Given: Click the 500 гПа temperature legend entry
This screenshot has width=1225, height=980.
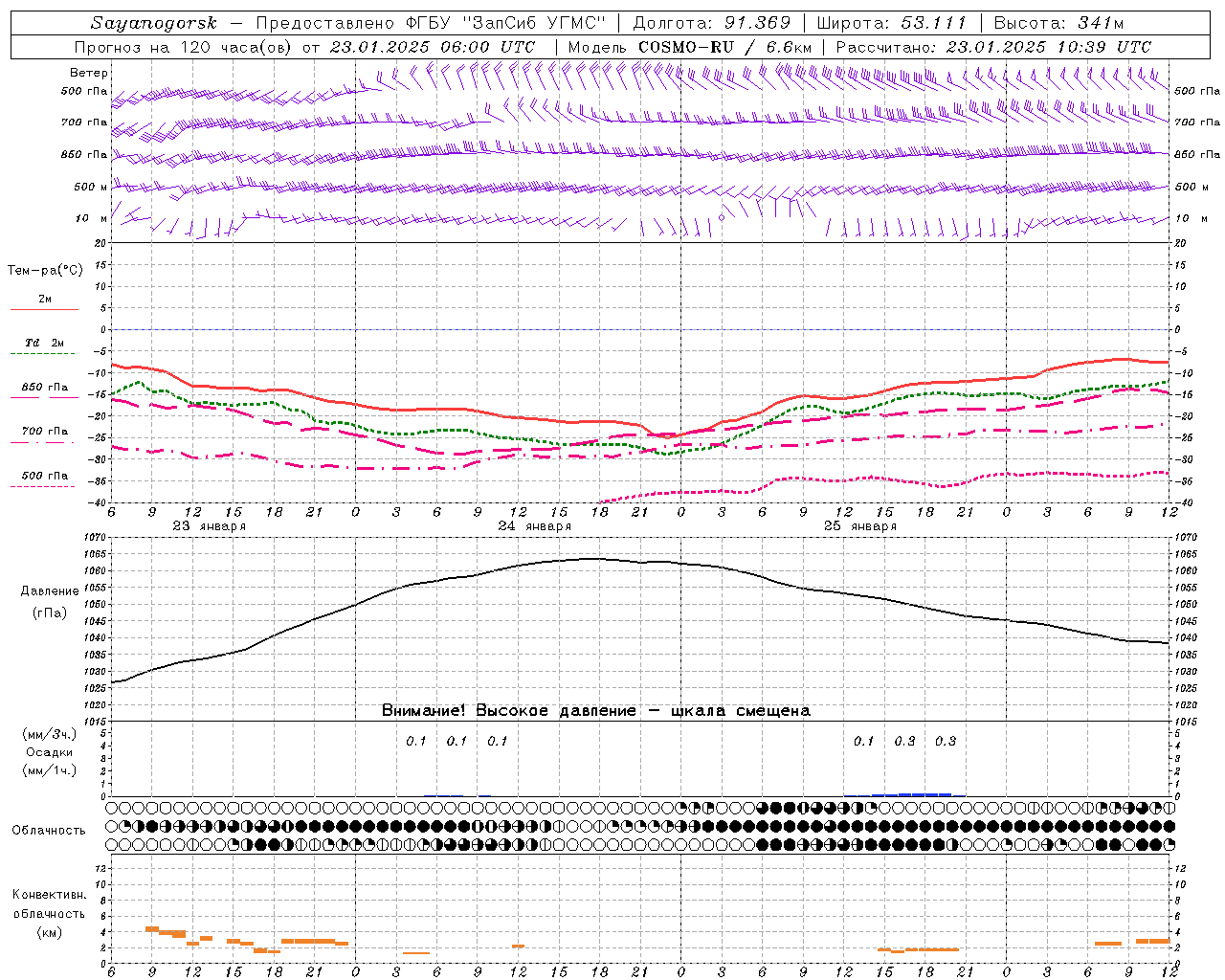Looking at the screenshot, I should [x=45, y=476].
